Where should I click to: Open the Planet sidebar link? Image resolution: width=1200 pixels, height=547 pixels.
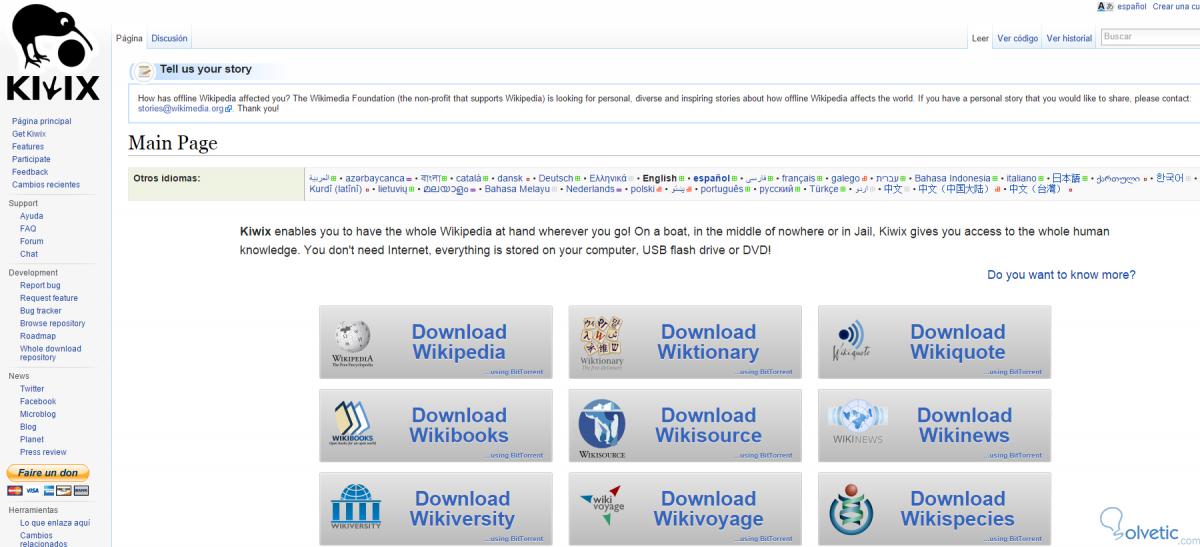32,439
